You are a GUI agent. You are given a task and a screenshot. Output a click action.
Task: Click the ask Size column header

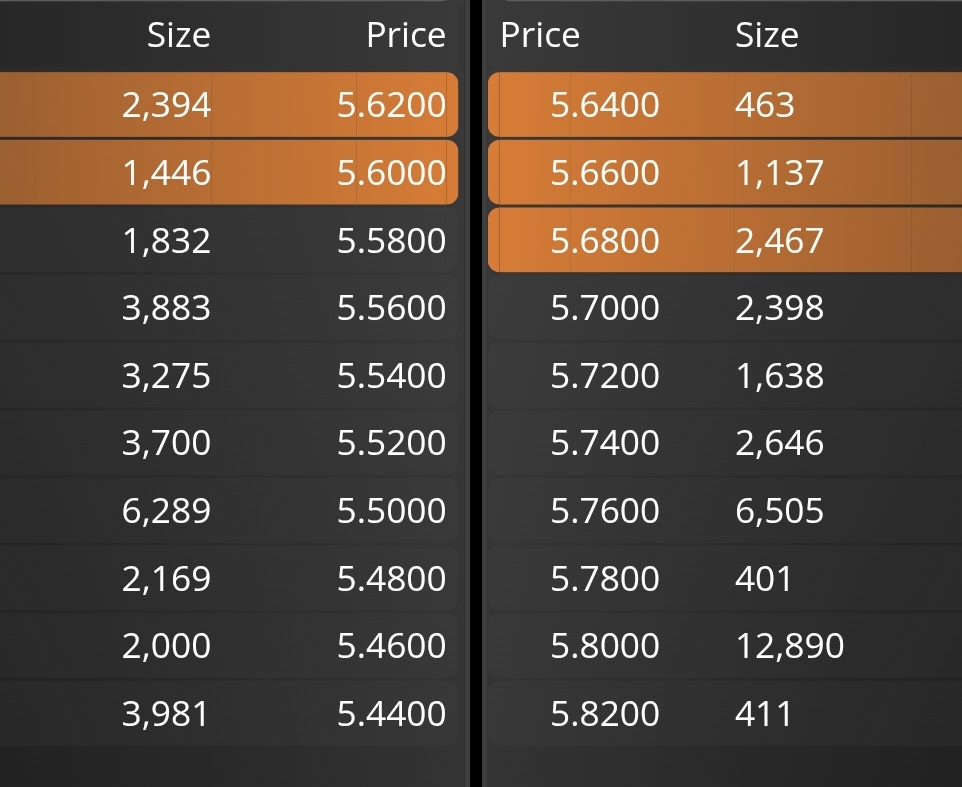[x=767, y=35]
